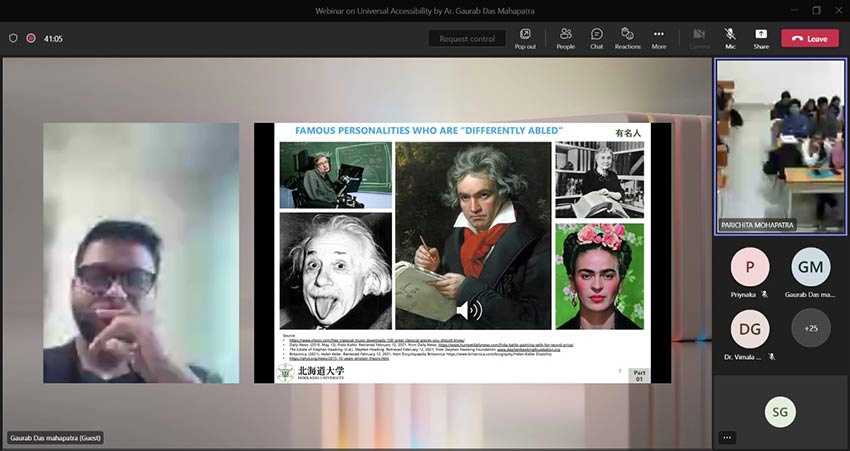This screenshot has height=451, width=850.
Task: Leave the meeting
Action: tap(809, 38)
